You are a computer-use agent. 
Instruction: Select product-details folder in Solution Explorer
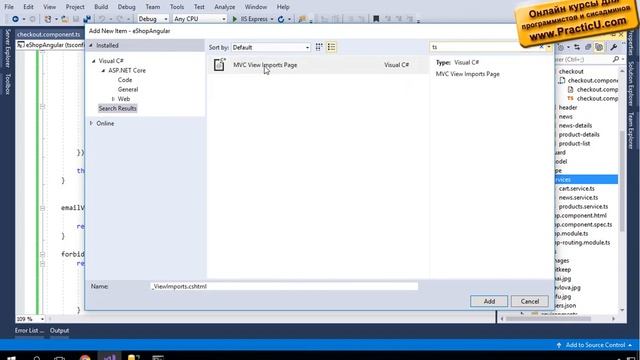[579, 135]
